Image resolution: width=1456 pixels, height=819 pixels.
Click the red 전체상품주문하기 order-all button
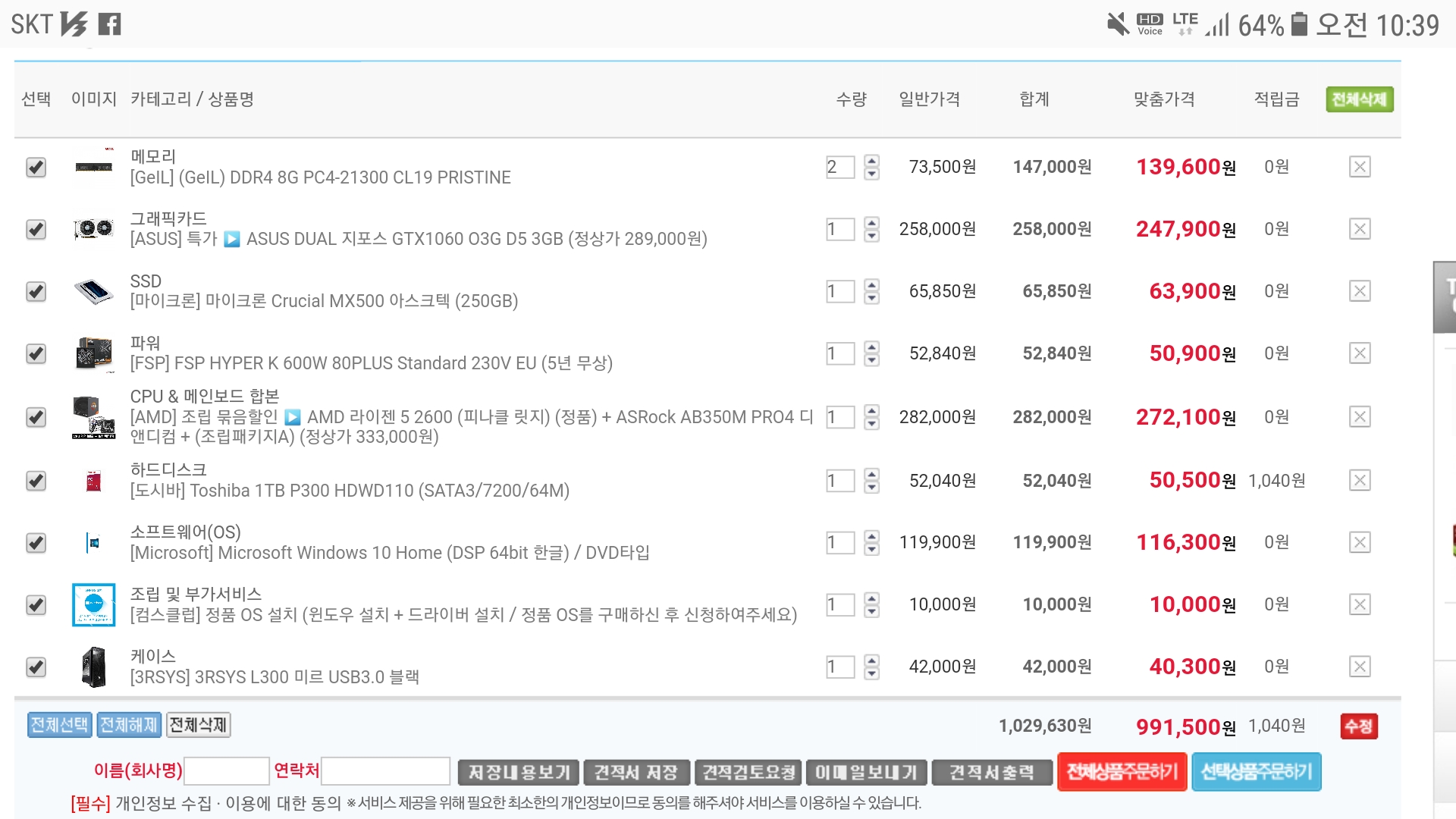[1122, 772]
